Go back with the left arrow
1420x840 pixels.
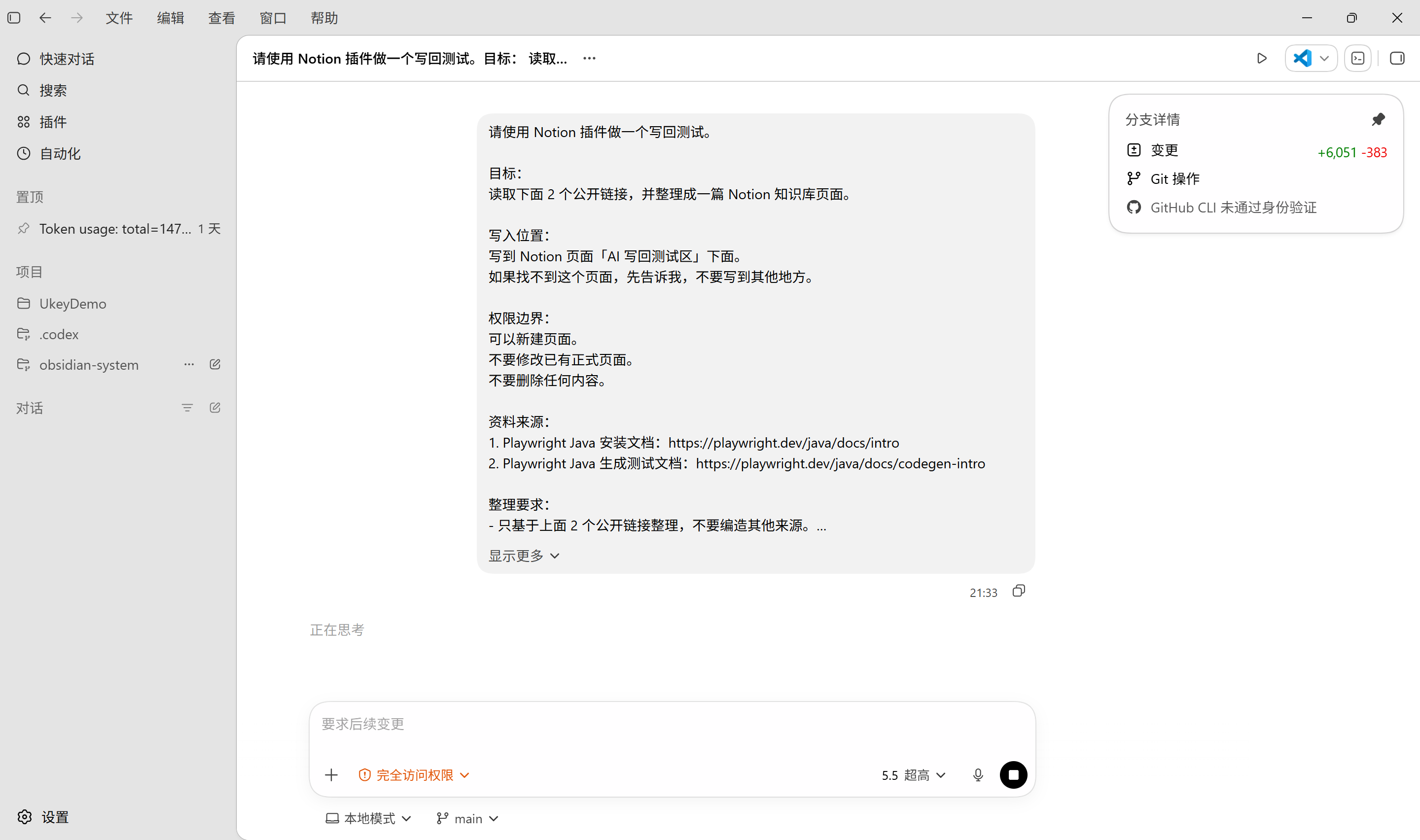coord(45,18)
